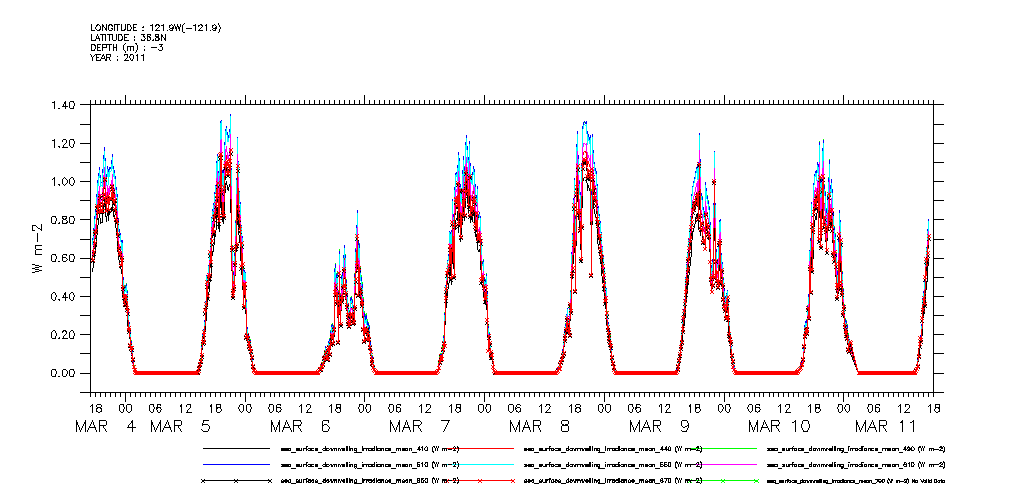Click the 0.20 y-axis tick label

click(x=63, y=335)
